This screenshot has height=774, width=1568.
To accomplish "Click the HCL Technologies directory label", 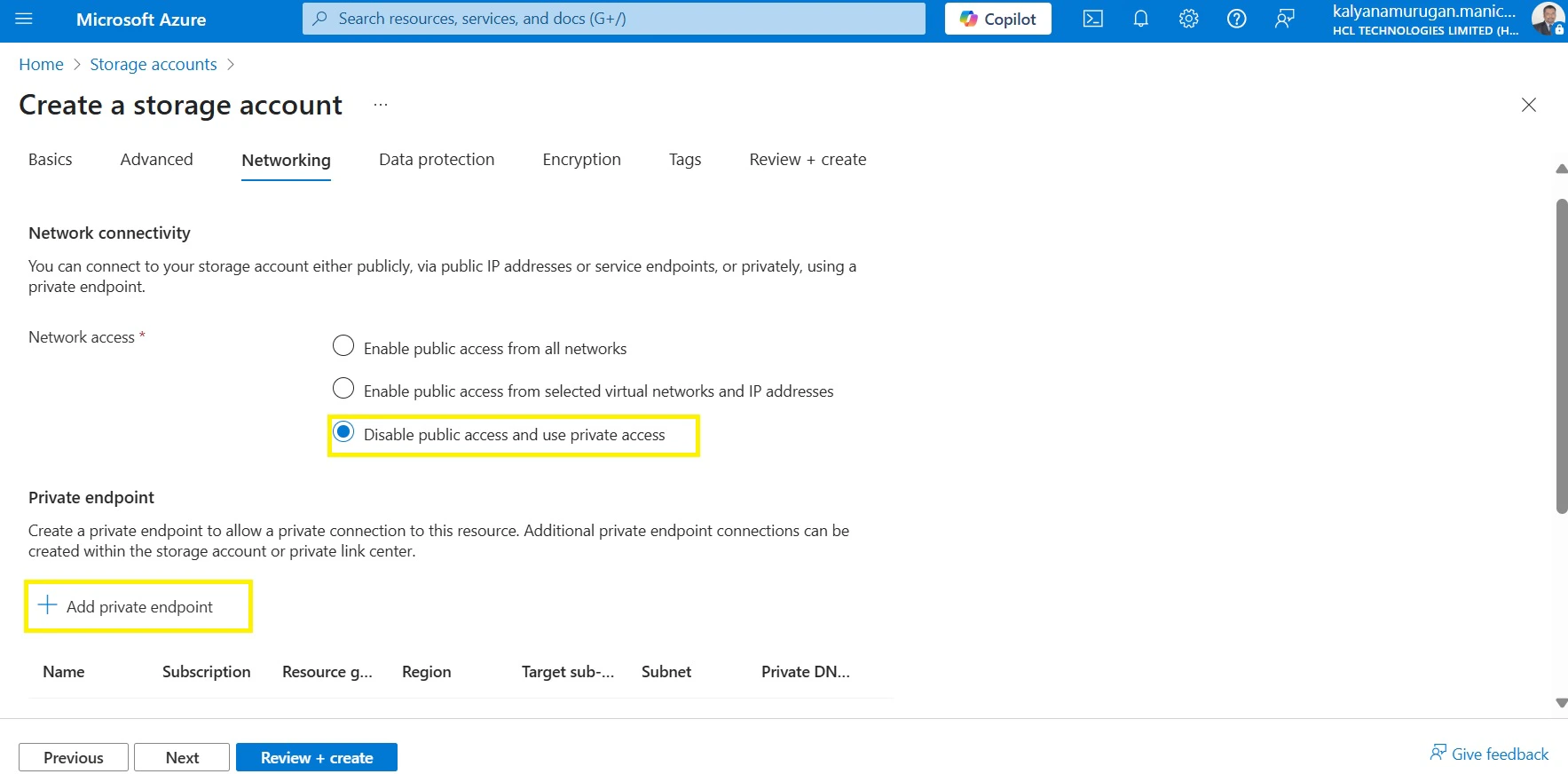I will click(x=1425, y=30).
